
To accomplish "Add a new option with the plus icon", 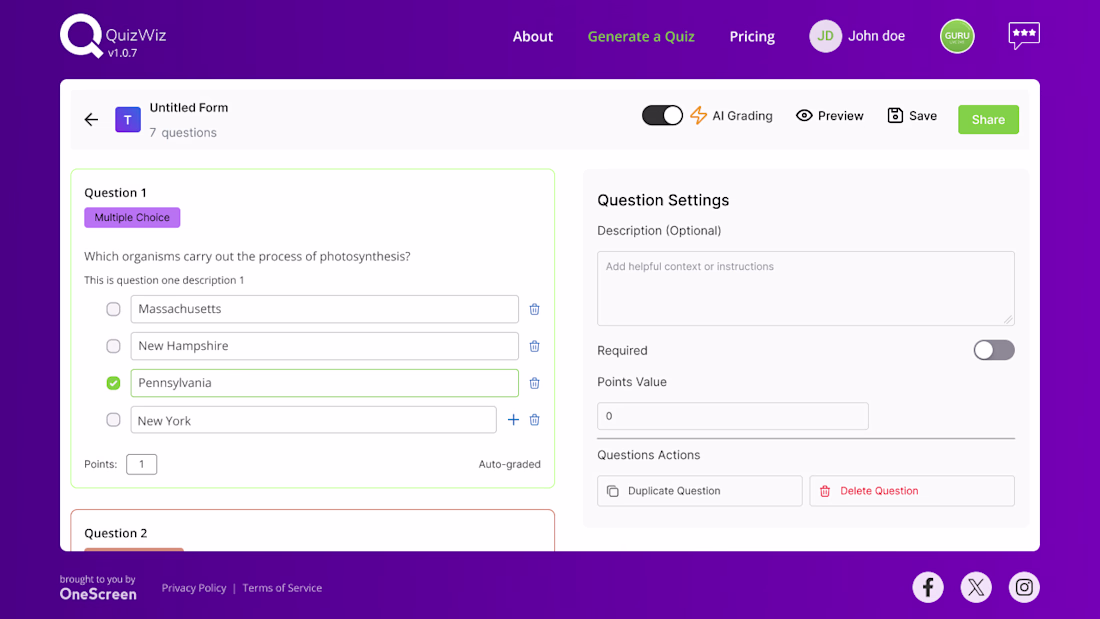I will (513, 420).
